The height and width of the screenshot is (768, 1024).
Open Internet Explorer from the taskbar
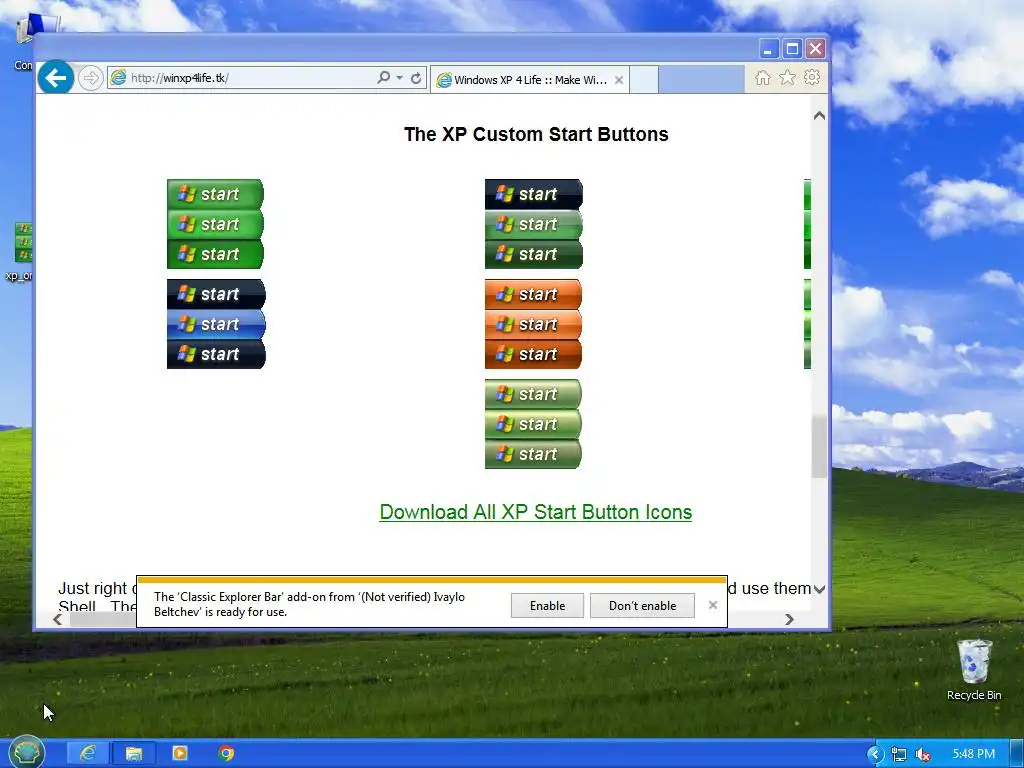88,753
